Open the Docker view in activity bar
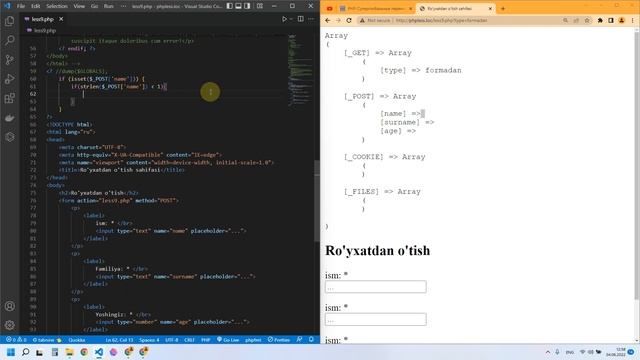Screen dimensions: 640x360 10,118
